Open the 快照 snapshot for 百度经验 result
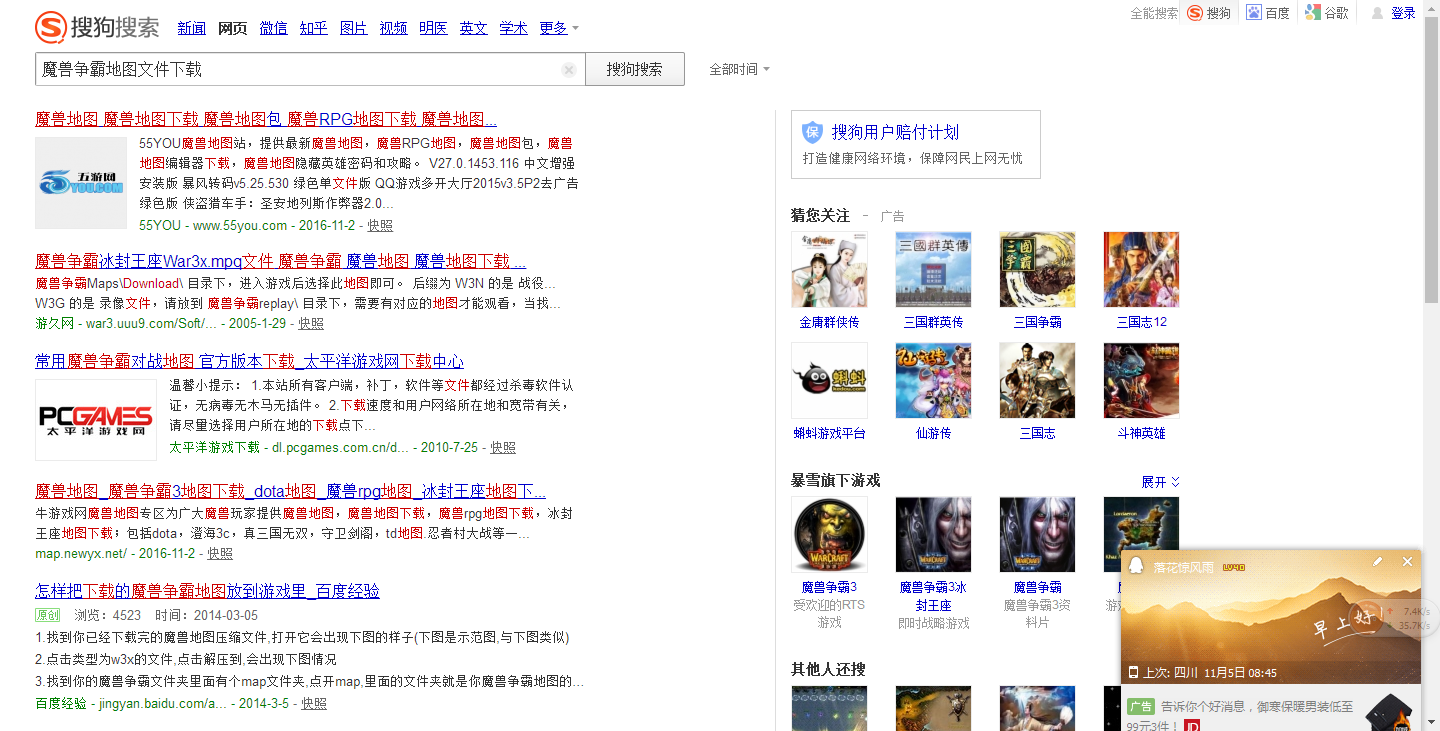This screenshot has width=1440, height=731. (314, 704)
